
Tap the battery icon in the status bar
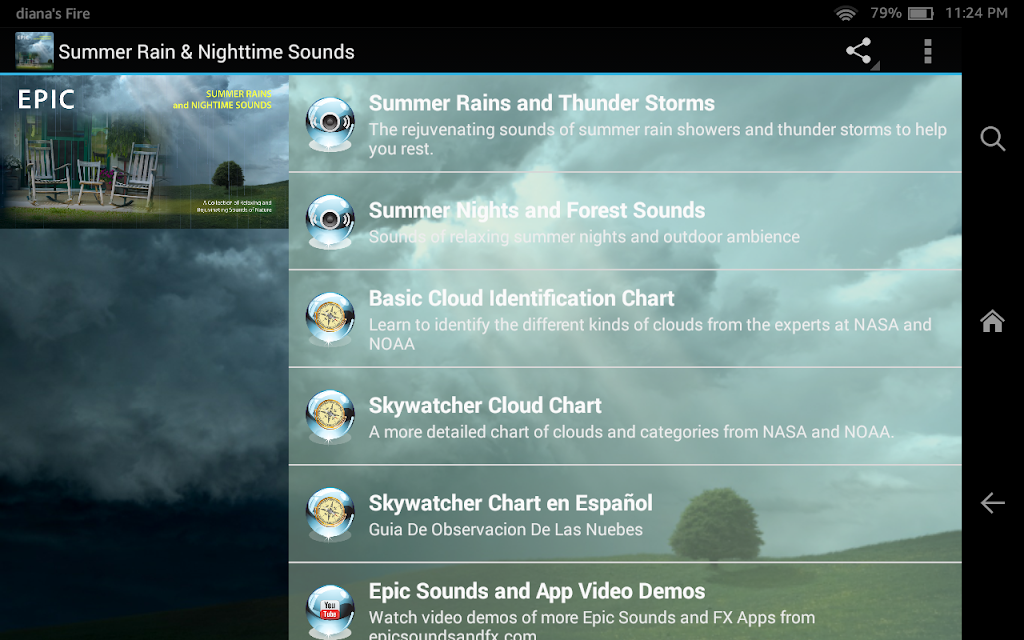[x=921, y=13]
